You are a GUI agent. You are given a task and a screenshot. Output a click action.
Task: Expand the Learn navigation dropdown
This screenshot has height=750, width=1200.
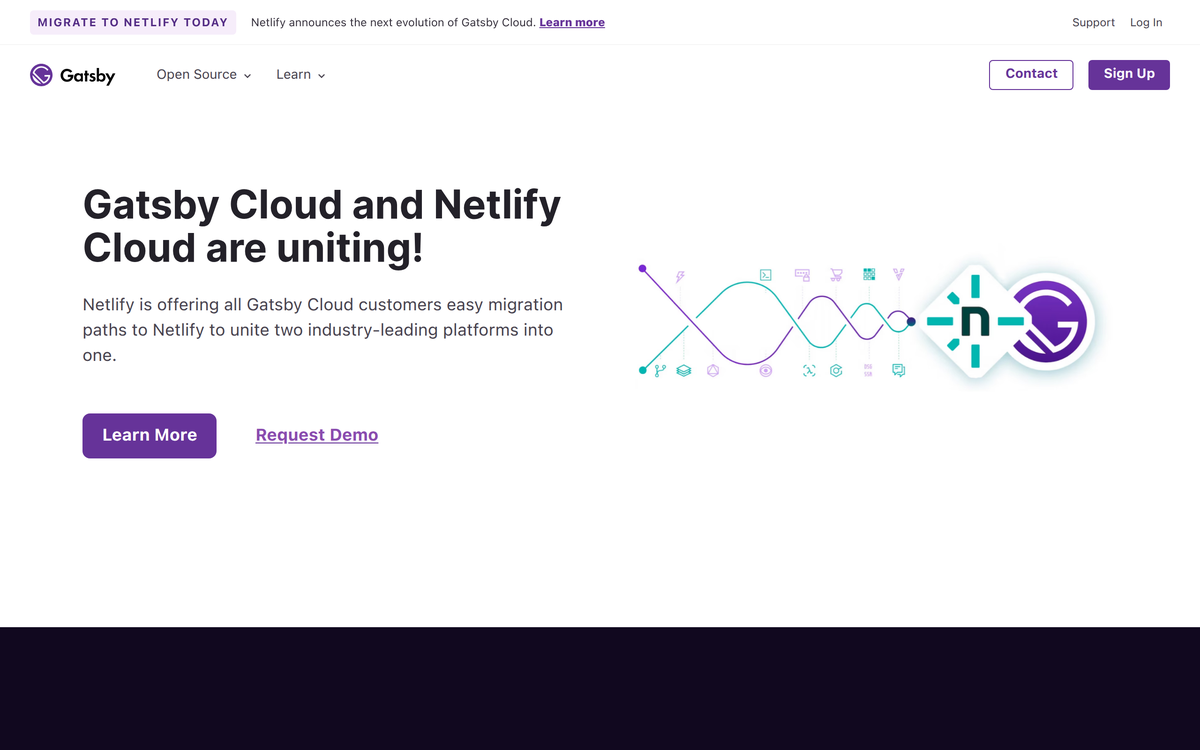click(x=301, y=75)
